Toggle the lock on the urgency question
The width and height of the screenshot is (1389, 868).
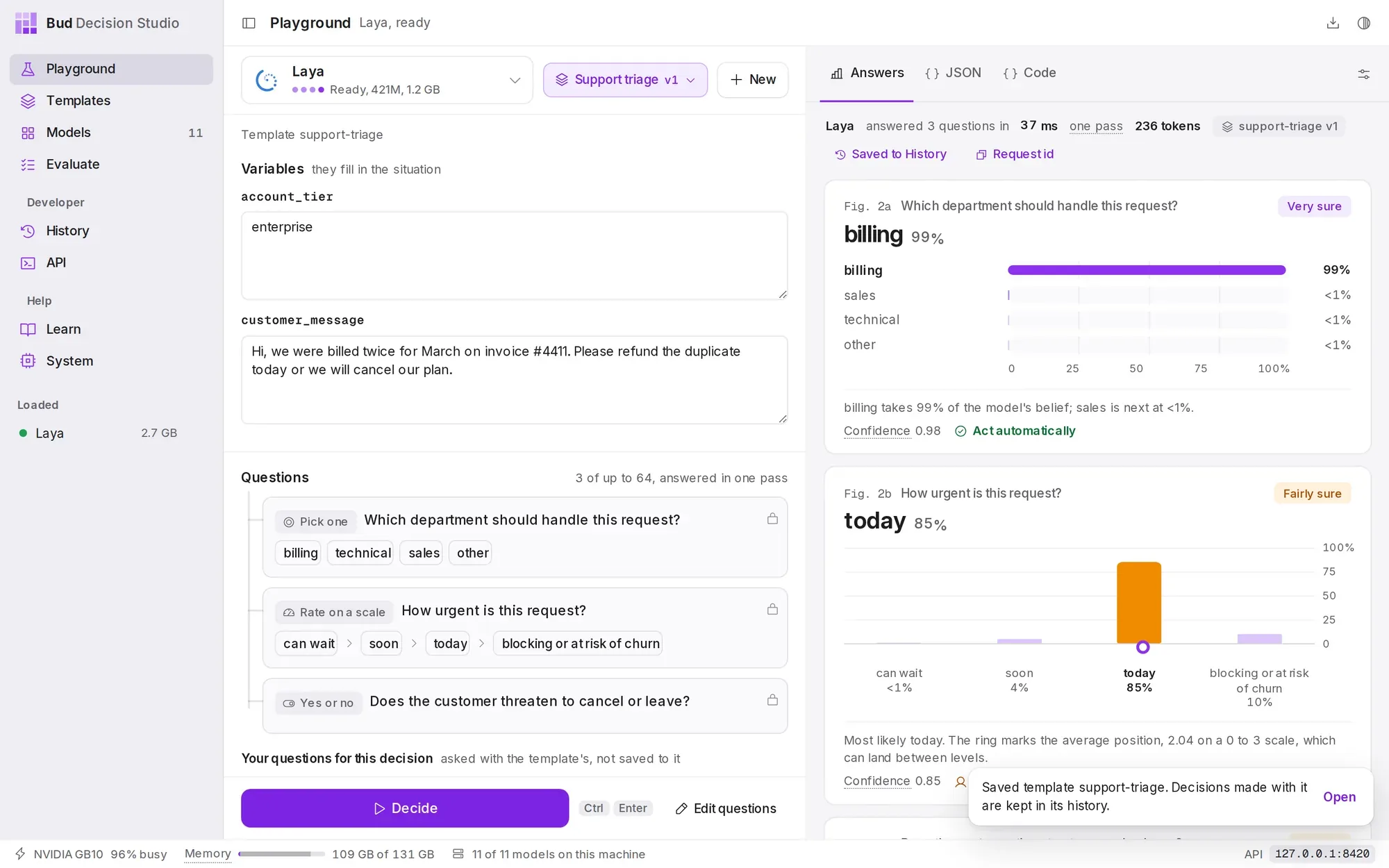[x=772, y=609]
